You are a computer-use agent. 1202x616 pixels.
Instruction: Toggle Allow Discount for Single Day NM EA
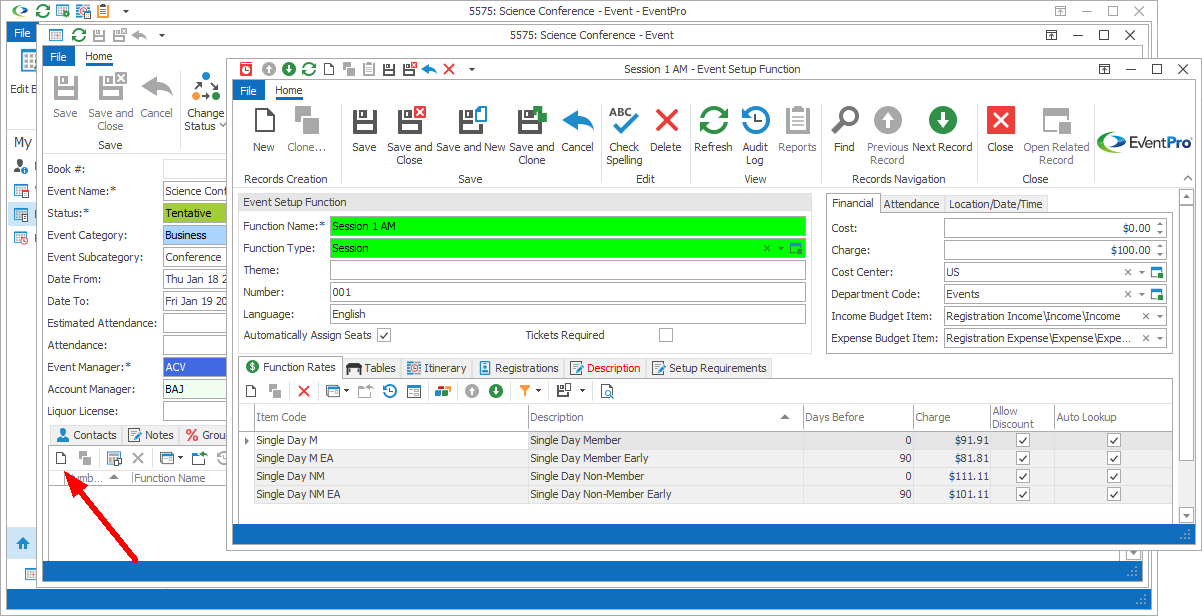[x=1022, y=494]
